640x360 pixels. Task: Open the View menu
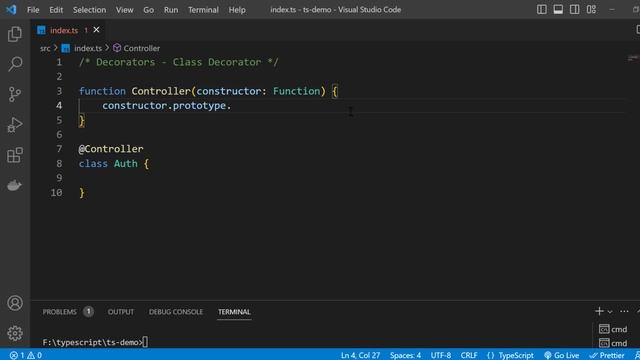[124, 10]
